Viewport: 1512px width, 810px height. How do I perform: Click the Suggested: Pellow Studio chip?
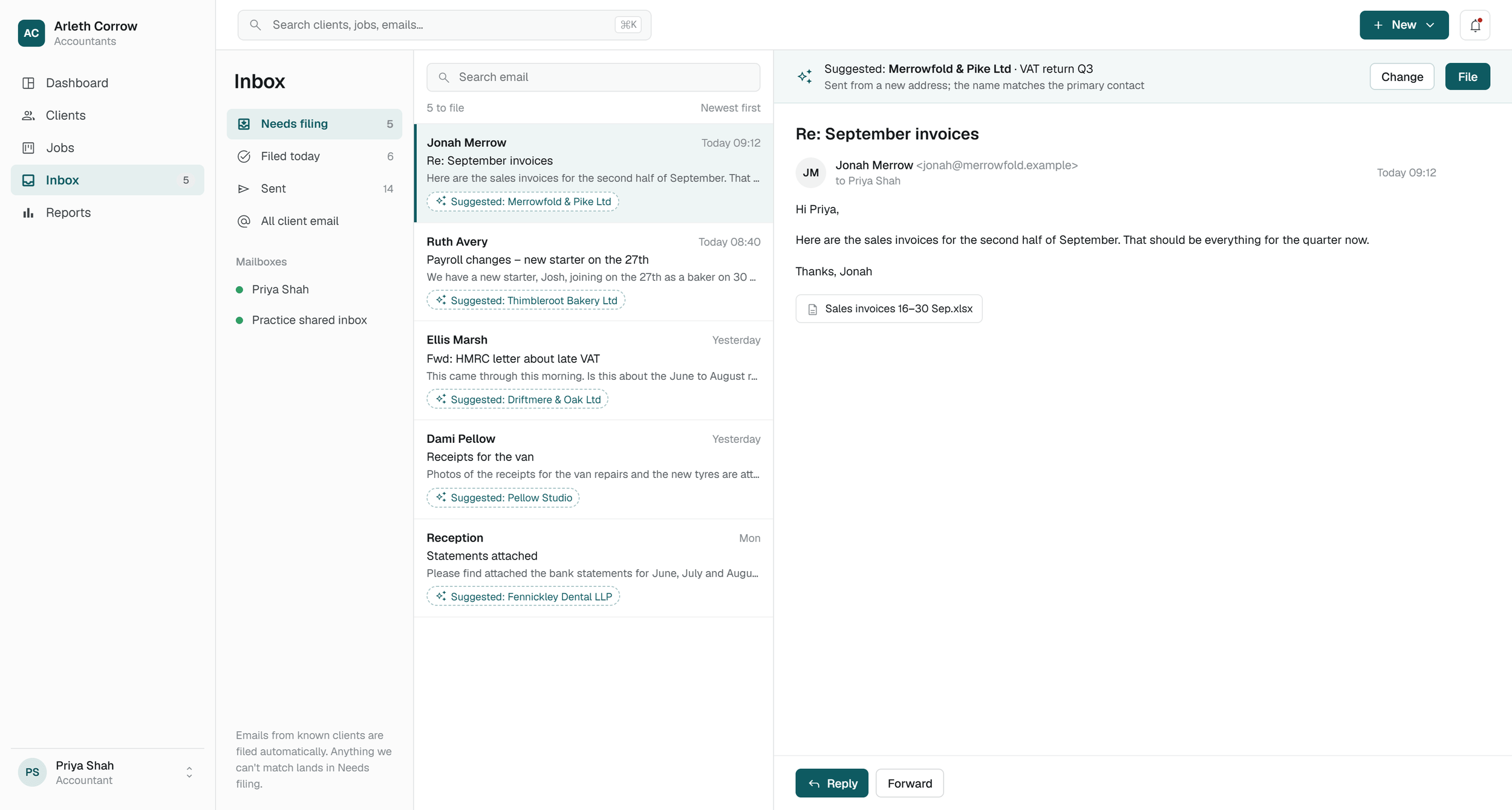503,498
